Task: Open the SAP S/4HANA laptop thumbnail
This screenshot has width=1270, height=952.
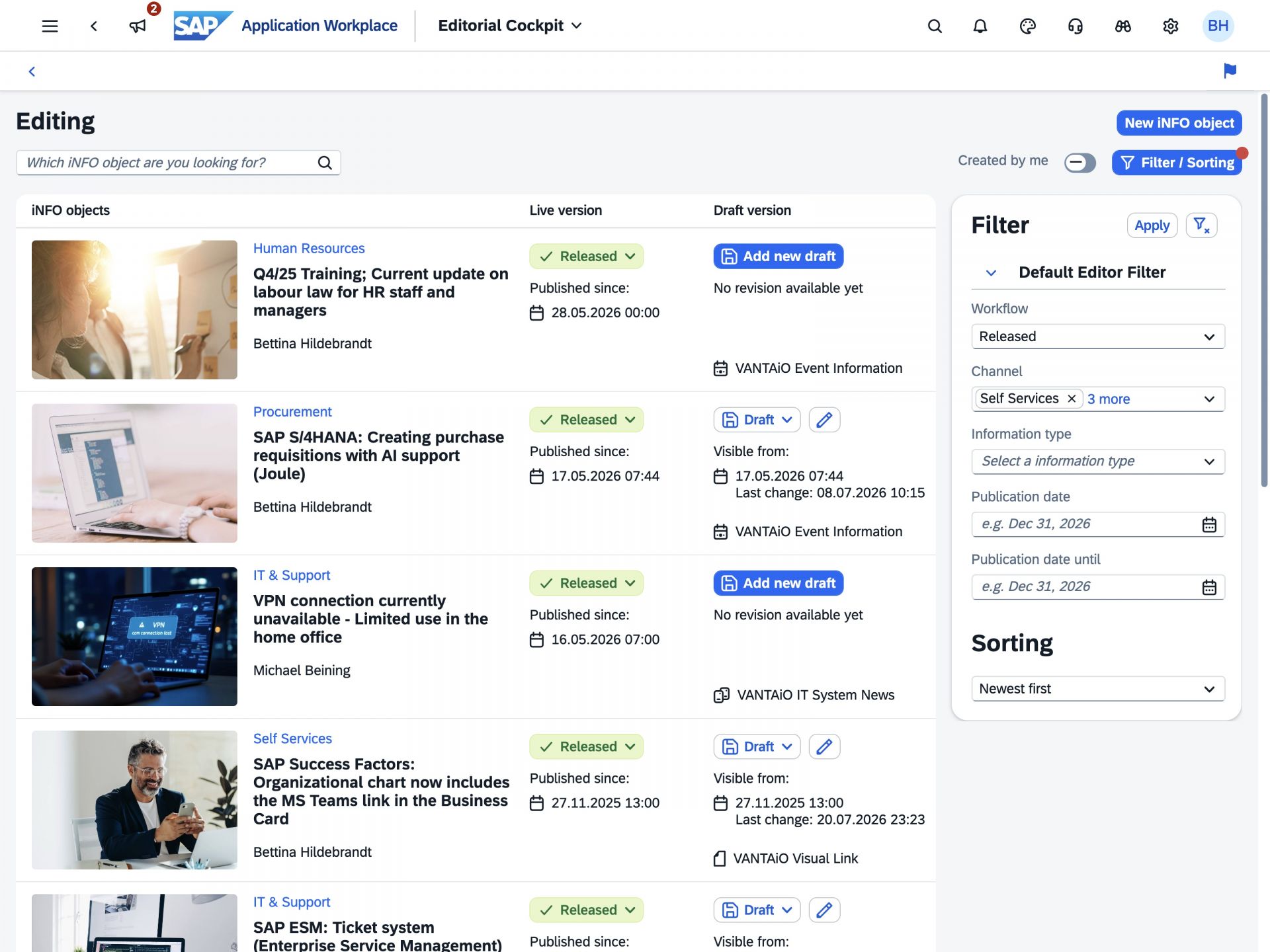Action: coord(134,473)
